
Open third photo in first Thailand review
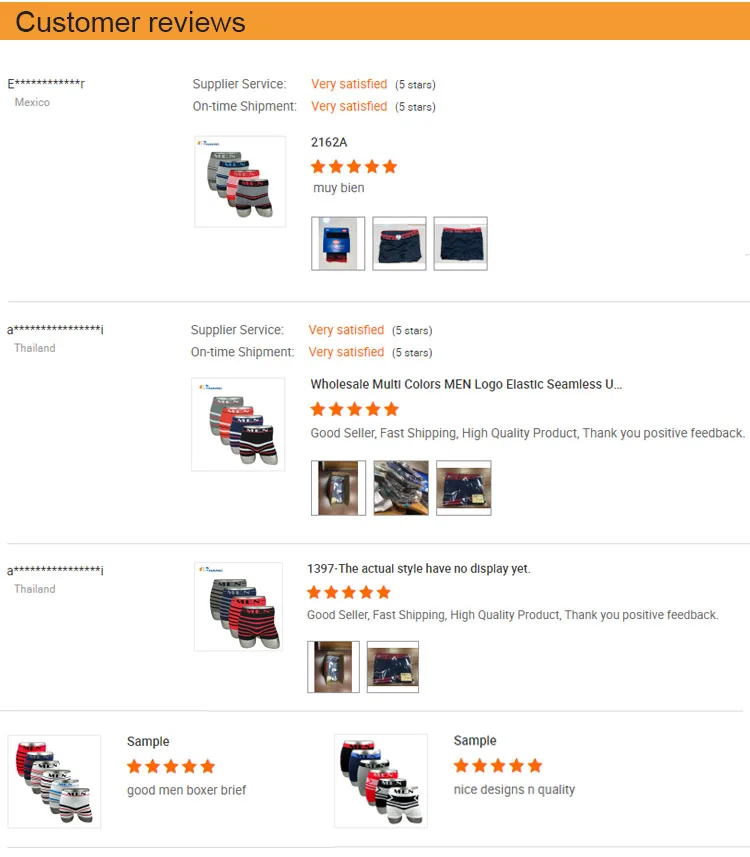point(464,488)
